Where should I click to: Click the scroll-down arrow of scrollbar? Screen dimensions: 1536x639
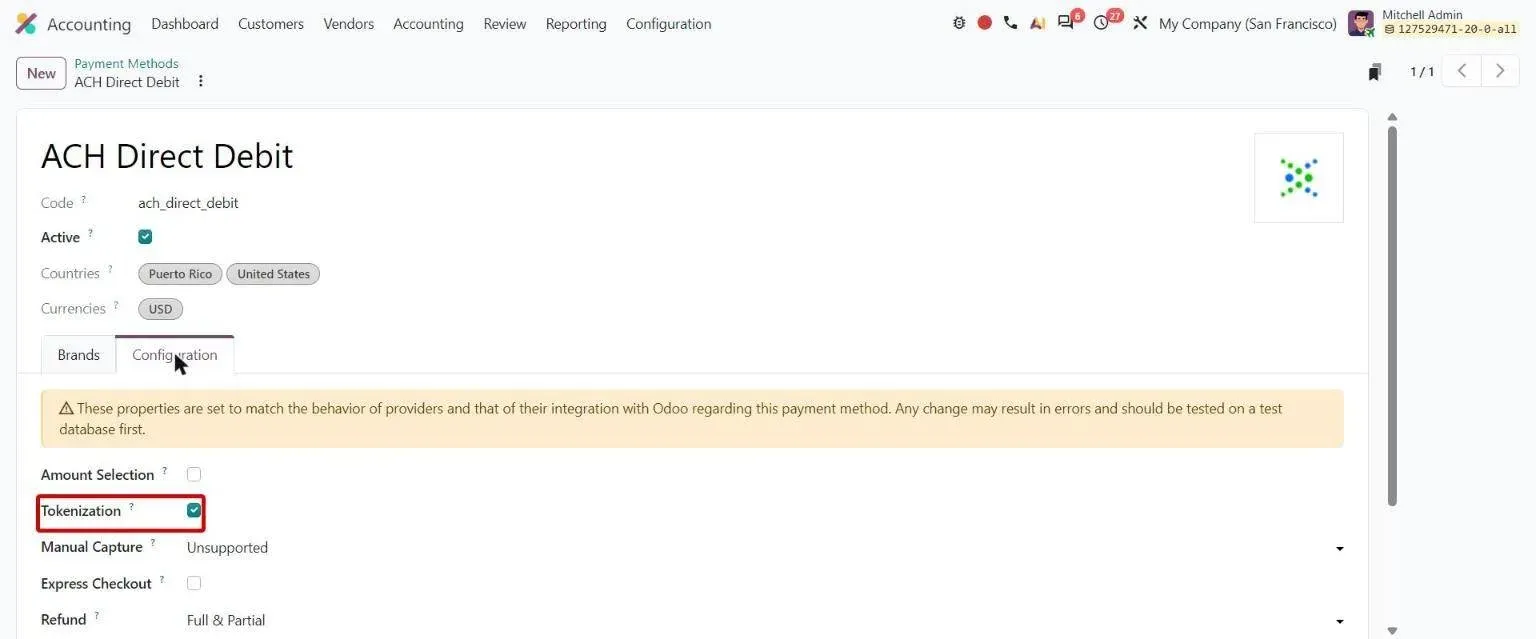[1392, 631]
